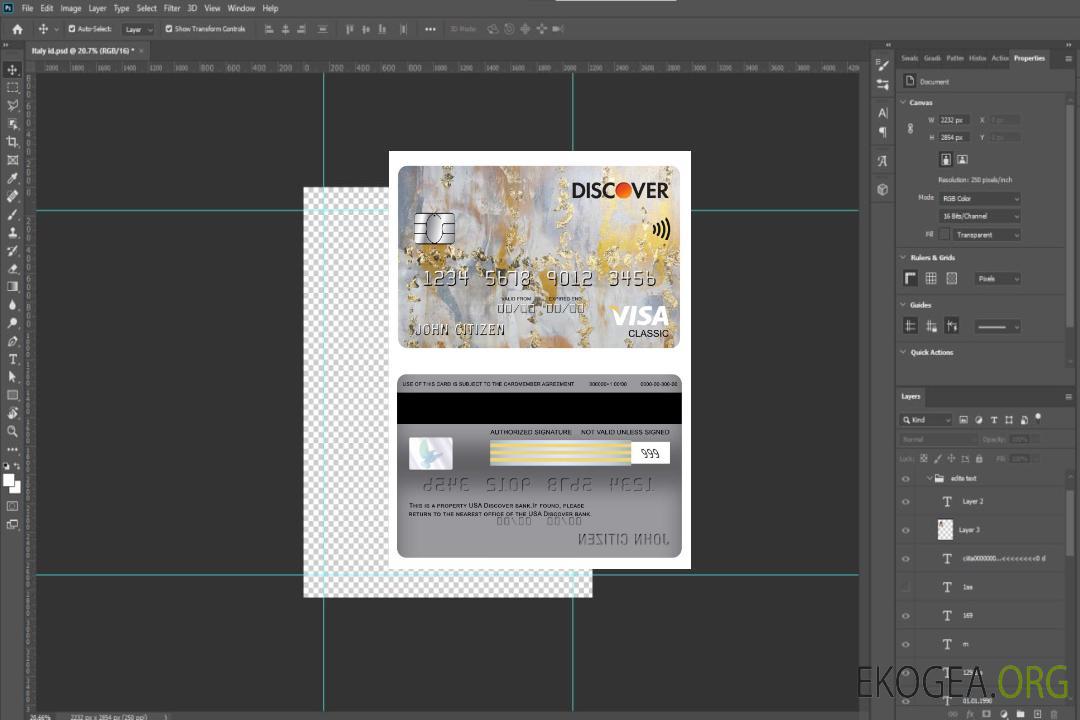Open the Character panel icon
The width and height of the screenshot is (1080, 720).
tap(883, 112)
